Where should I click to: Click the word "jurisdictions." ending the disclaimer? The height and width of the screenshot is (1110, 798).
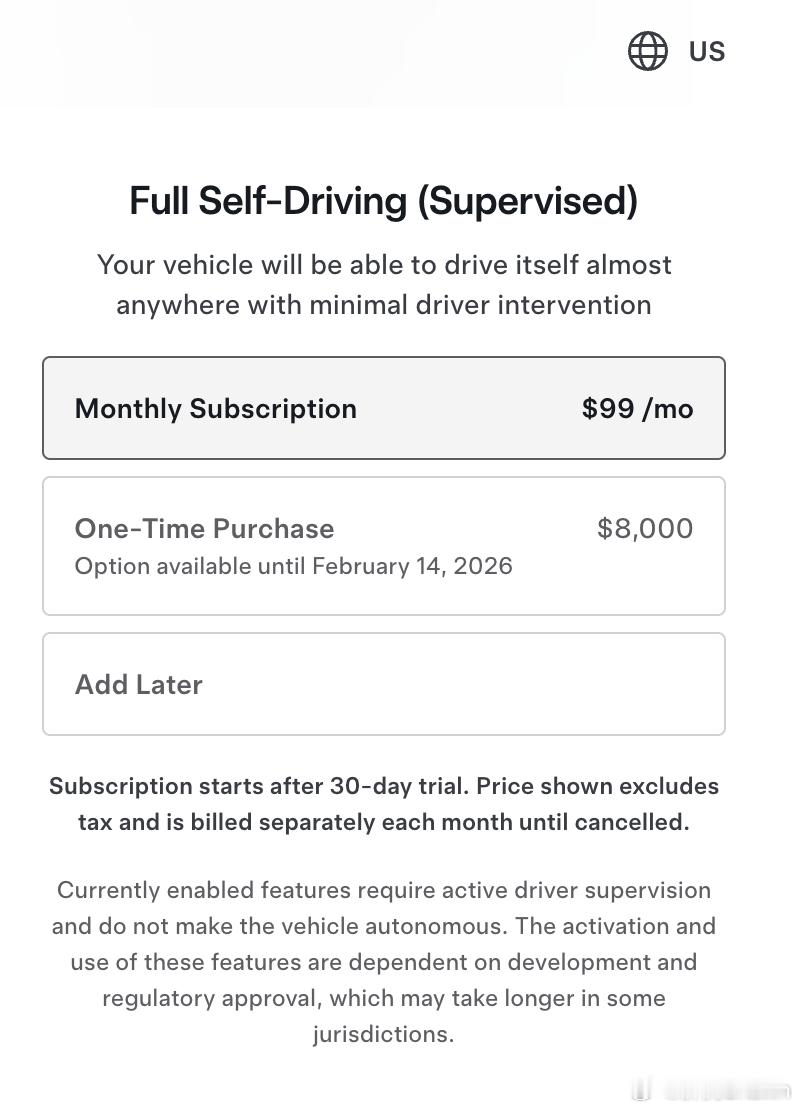pyautogui.click(x=383, y=1034)
